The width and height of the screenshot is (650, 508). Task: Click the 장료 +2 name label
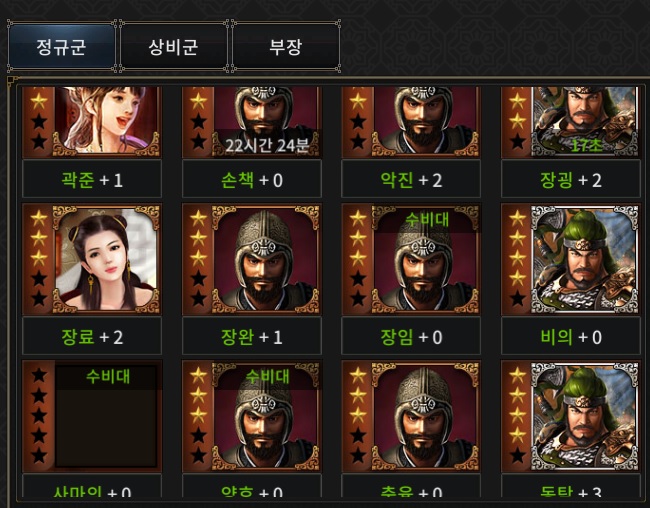pyautogui.click(x=92, y=337)
